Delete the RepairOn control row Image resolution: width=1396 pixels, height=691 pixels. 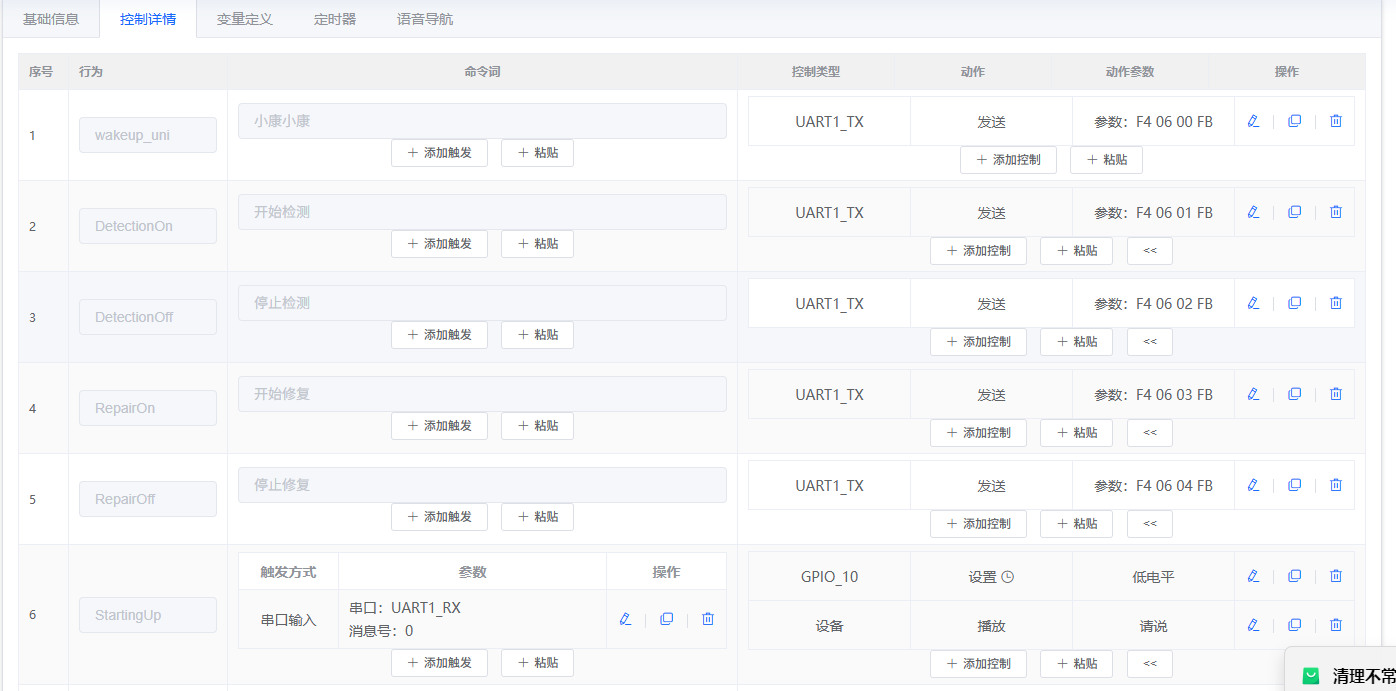click(1335, 393)
